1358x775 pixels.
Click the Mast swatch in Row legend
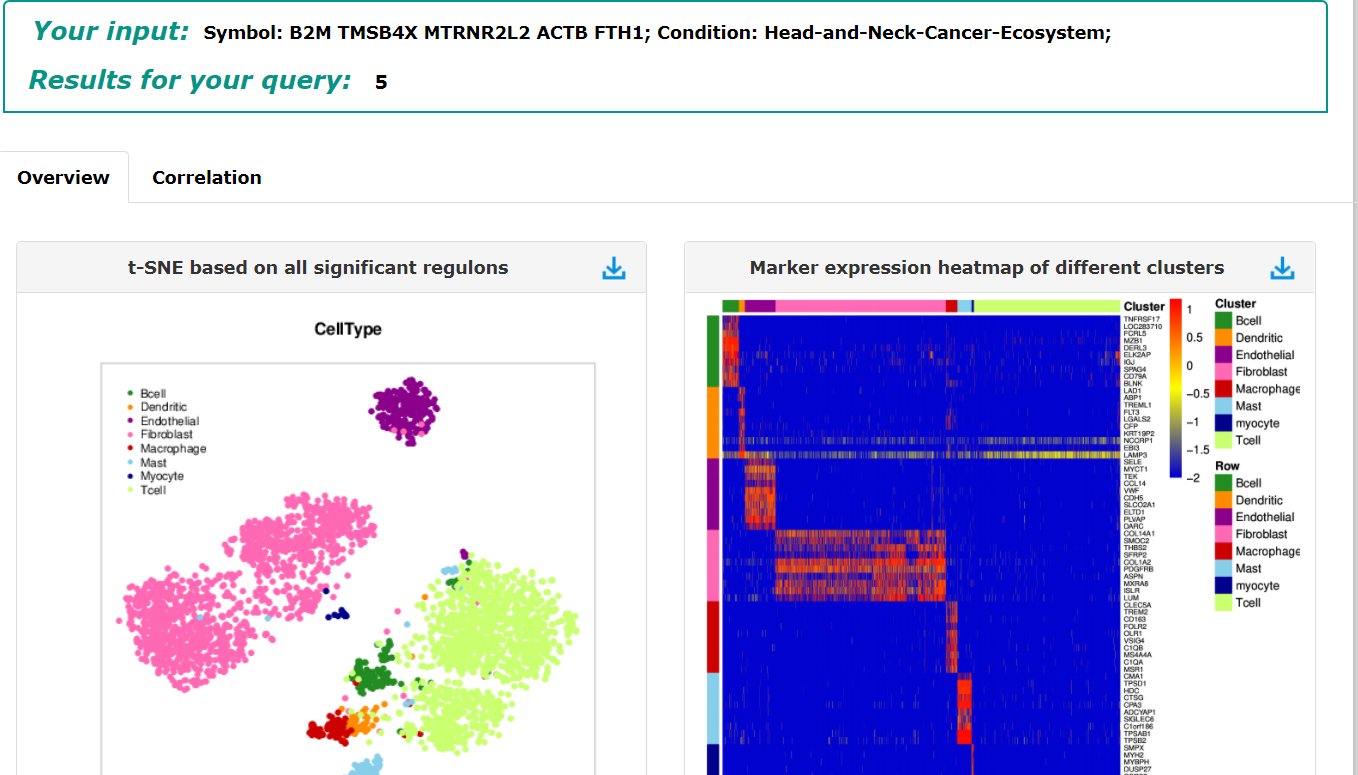pos(1223,568)
